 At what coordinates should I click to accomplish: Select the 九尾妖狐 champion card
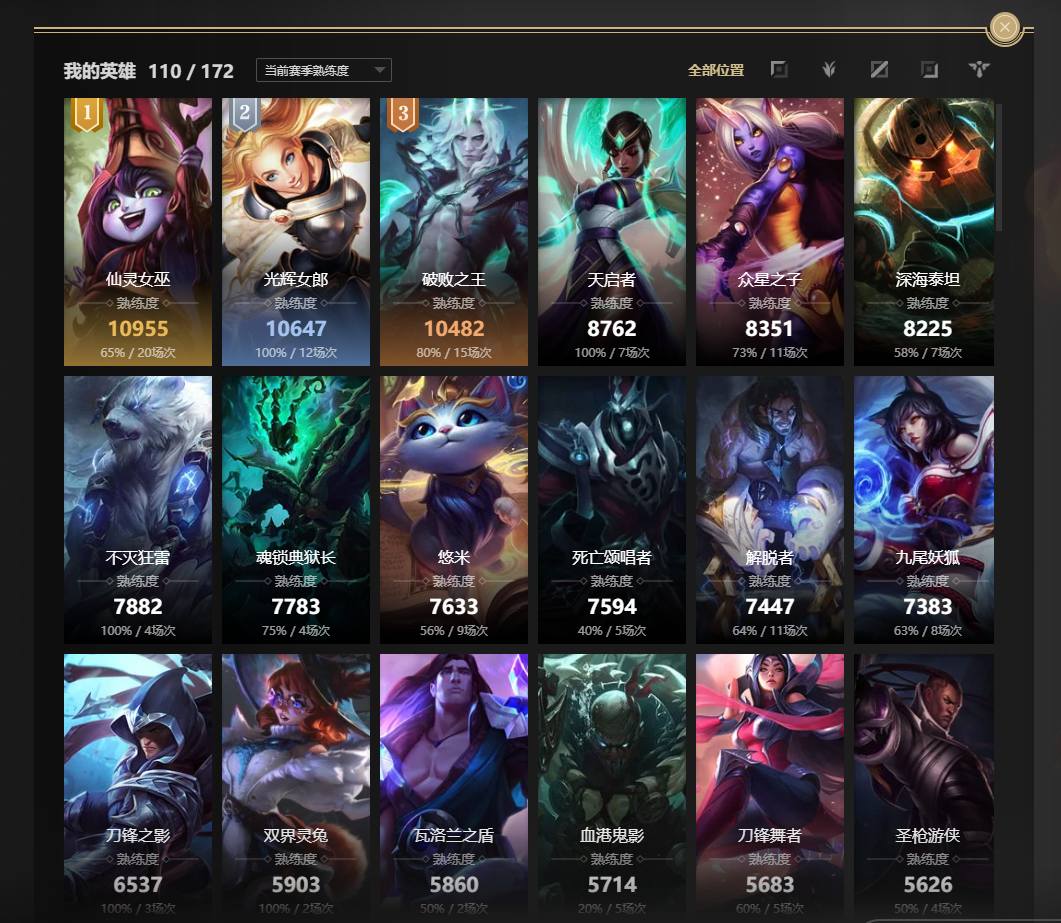[924, 510]
